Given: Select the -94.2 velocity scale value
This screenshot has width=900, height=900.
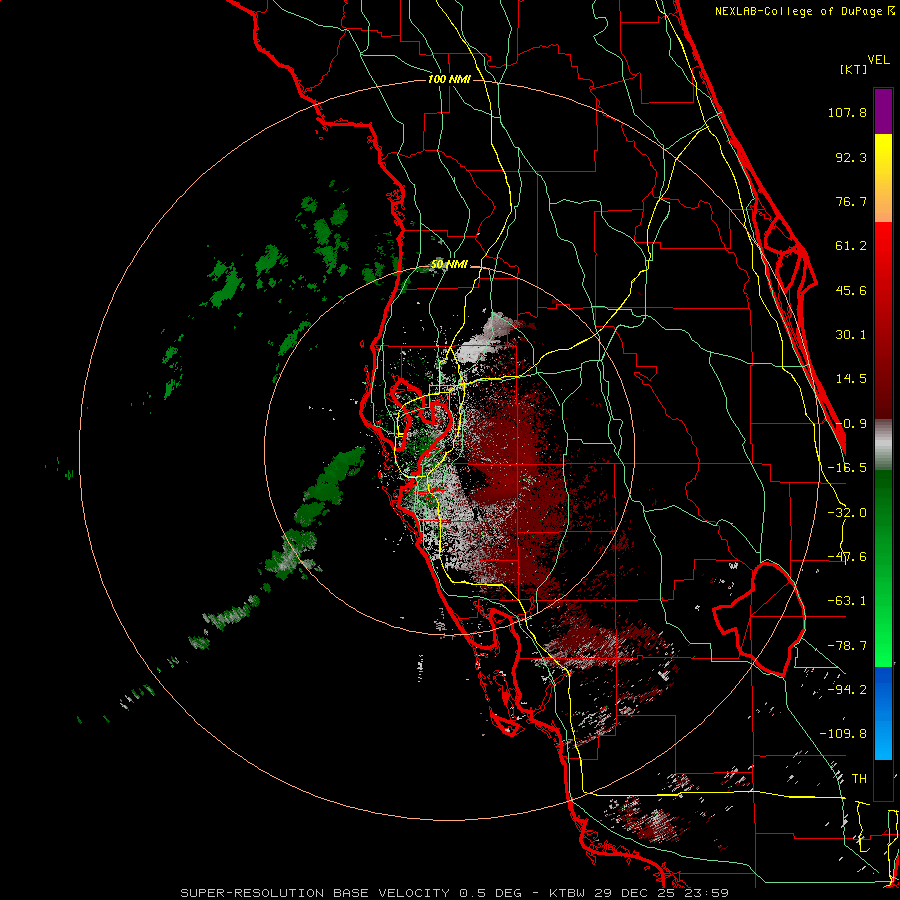Looking at the screenshot, I should (x=847, y=690).
